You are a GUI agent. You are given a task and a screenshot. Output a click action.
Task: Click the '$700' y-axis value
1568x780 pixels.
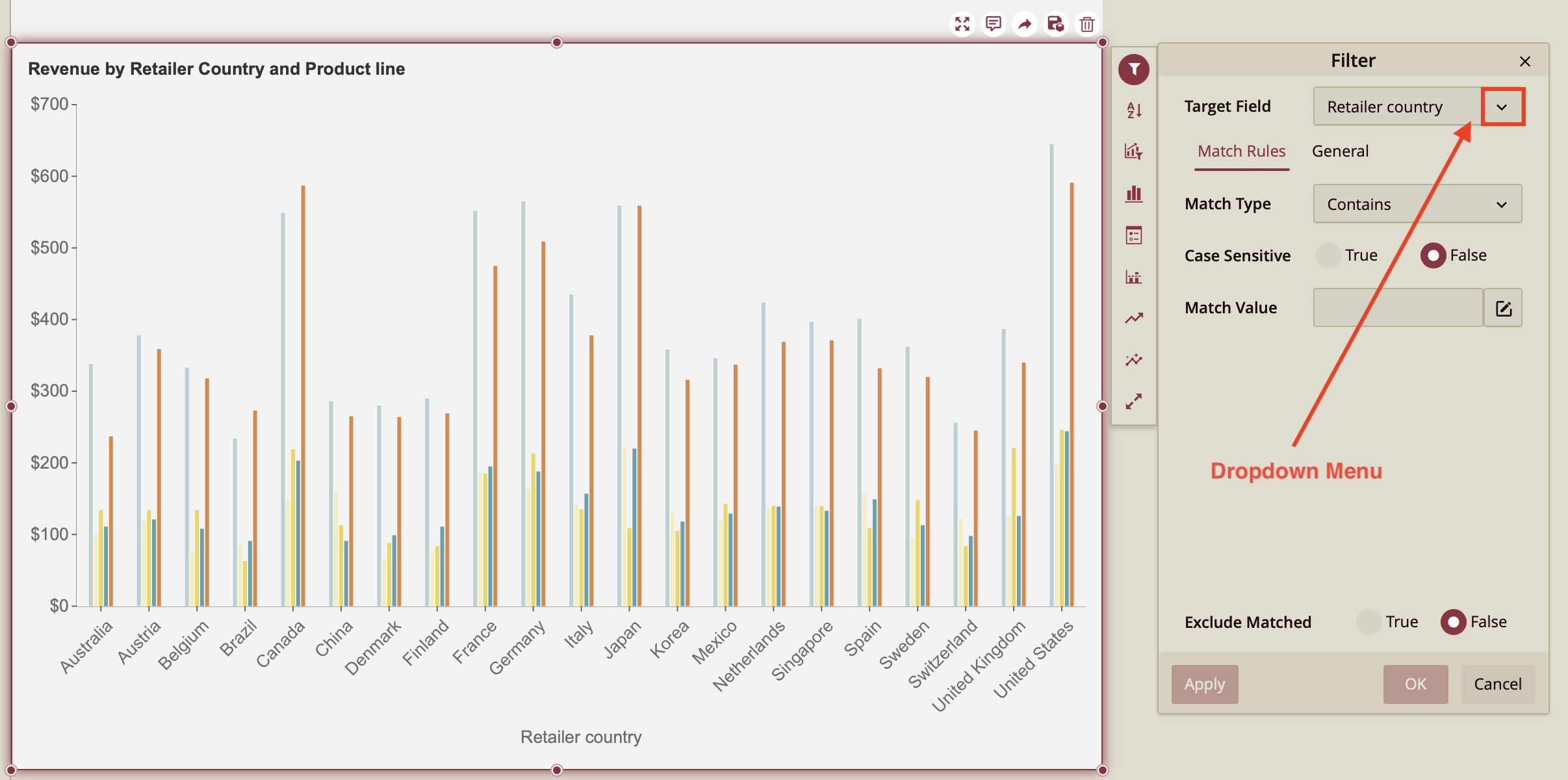pos(49,104)
